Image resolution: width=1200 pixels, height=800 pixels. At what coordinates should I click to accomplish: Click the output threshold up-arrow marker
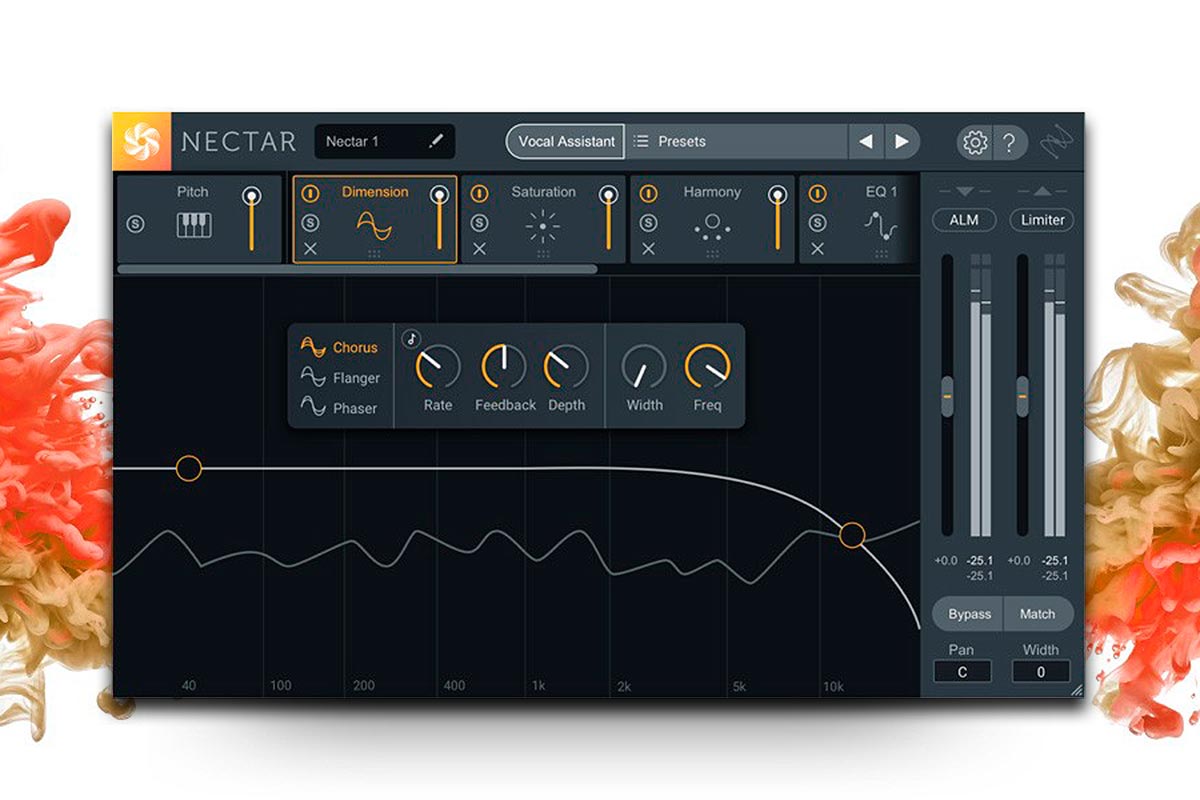(x=1042, y=192)
